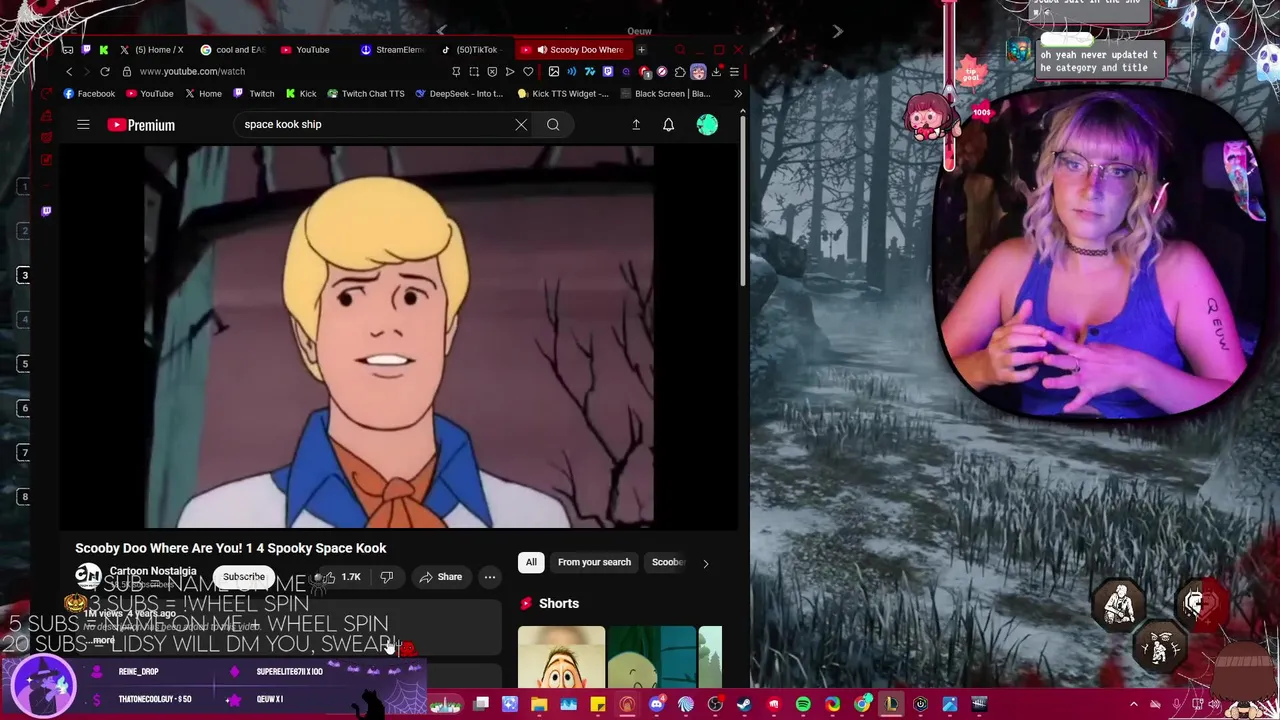1280x720 pixels.
Task: Switch to the YouTube browser tab
Action: [305, 50]
